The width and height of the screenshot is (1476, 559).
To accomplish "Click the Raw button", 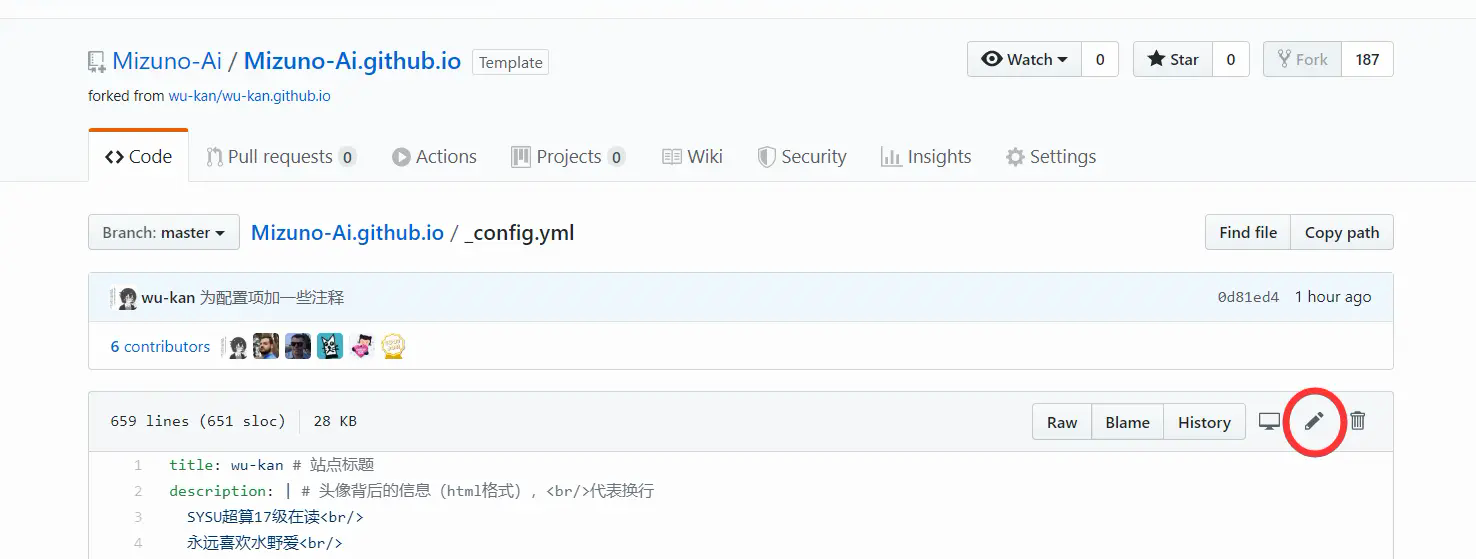I will 1062,422.
